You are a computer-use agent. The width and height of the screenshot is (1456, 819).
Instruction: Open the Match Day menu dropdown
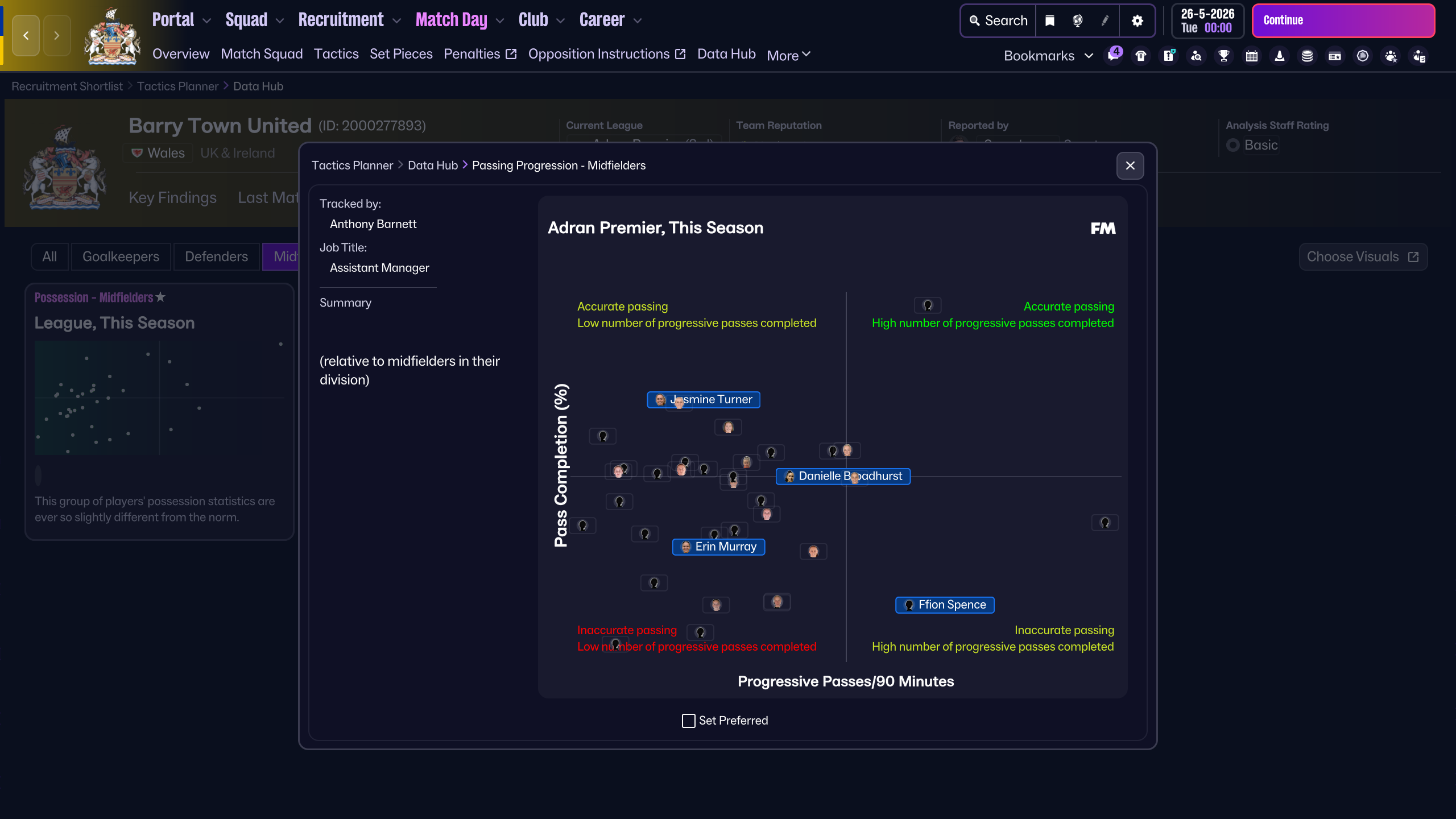(x=460, y=20)
